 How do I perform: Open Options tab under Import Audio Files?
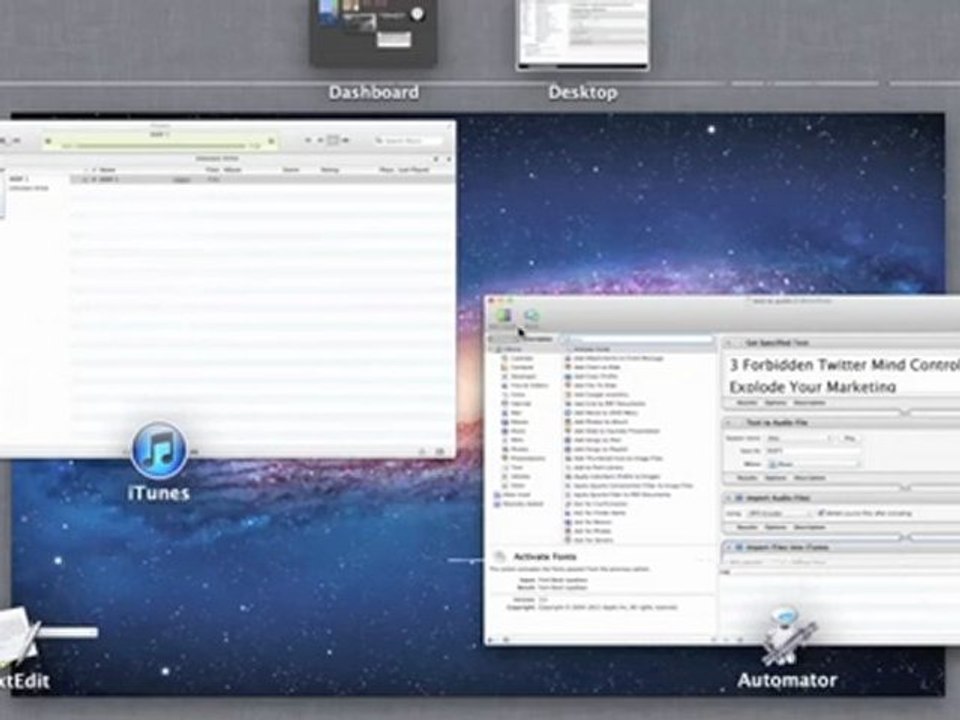tap(774, 527)
